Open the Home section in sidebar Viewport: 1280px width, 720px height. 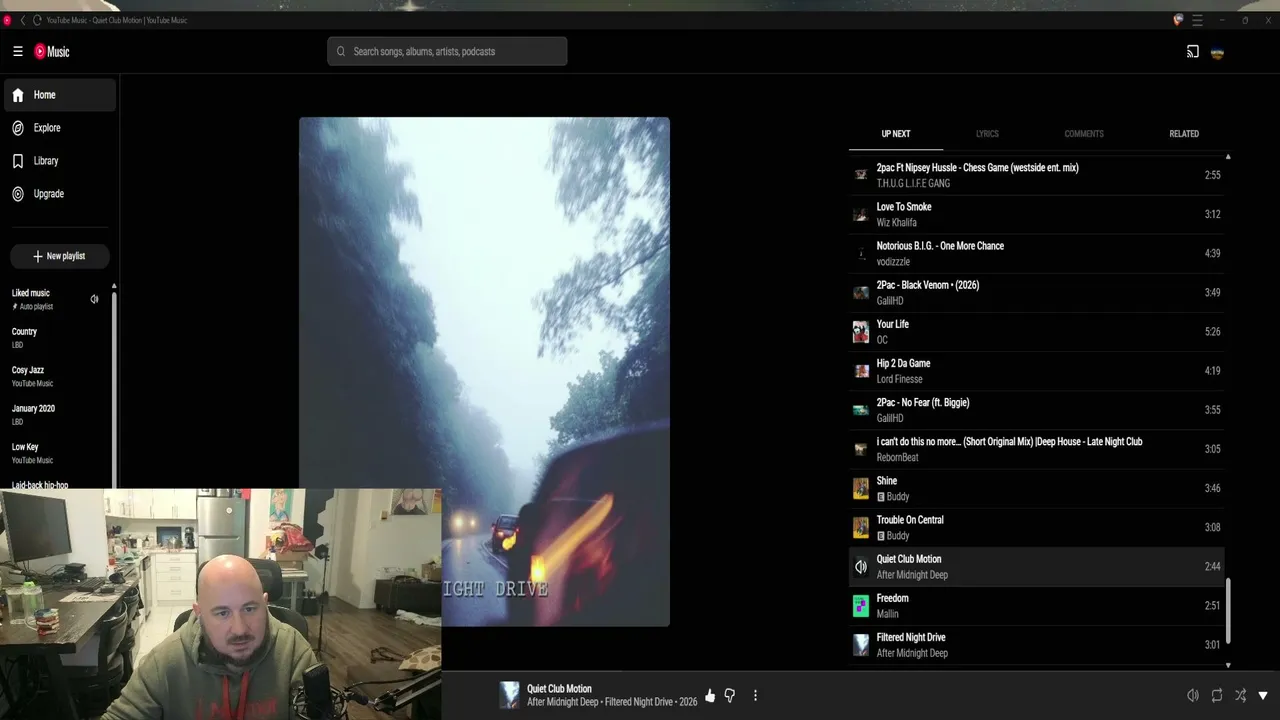click(x=58, y=95)
